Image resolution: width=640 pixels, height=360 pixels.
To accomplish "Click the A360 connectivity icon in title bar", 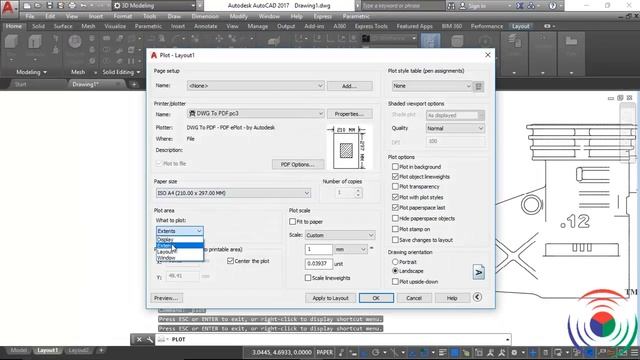I will pyautogui.click(x=531, y=6).
